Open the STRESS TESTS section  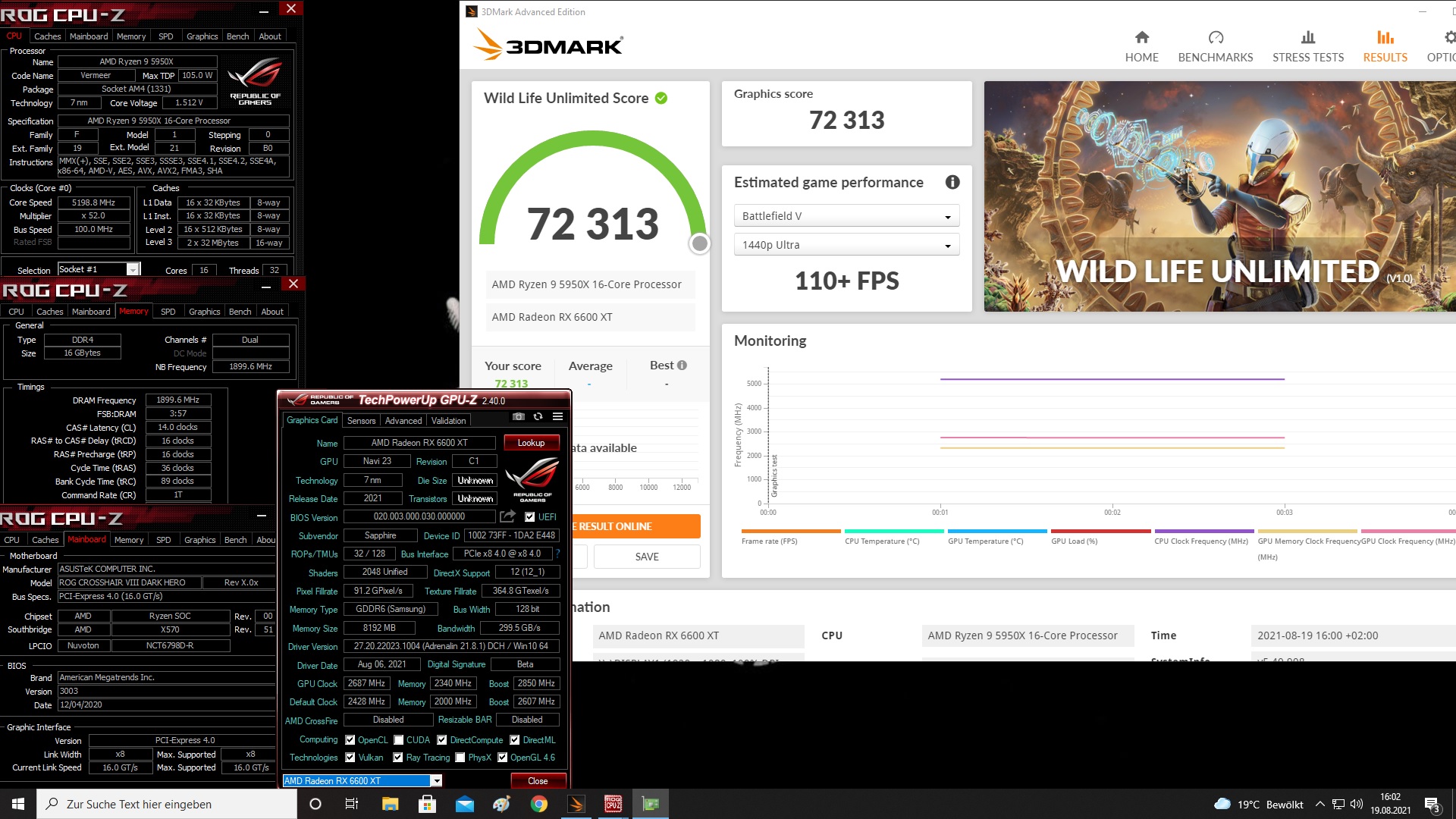[1307, 46]
